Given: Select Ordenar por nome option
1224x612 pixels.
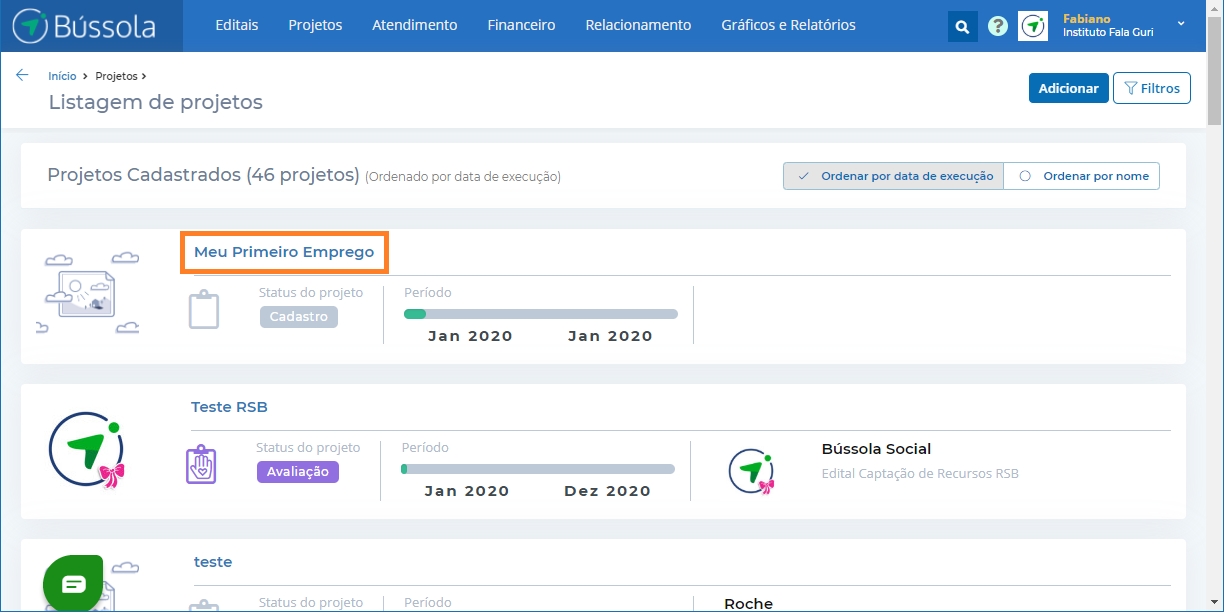Looking at the screenshot, I should coord(1082,176).
